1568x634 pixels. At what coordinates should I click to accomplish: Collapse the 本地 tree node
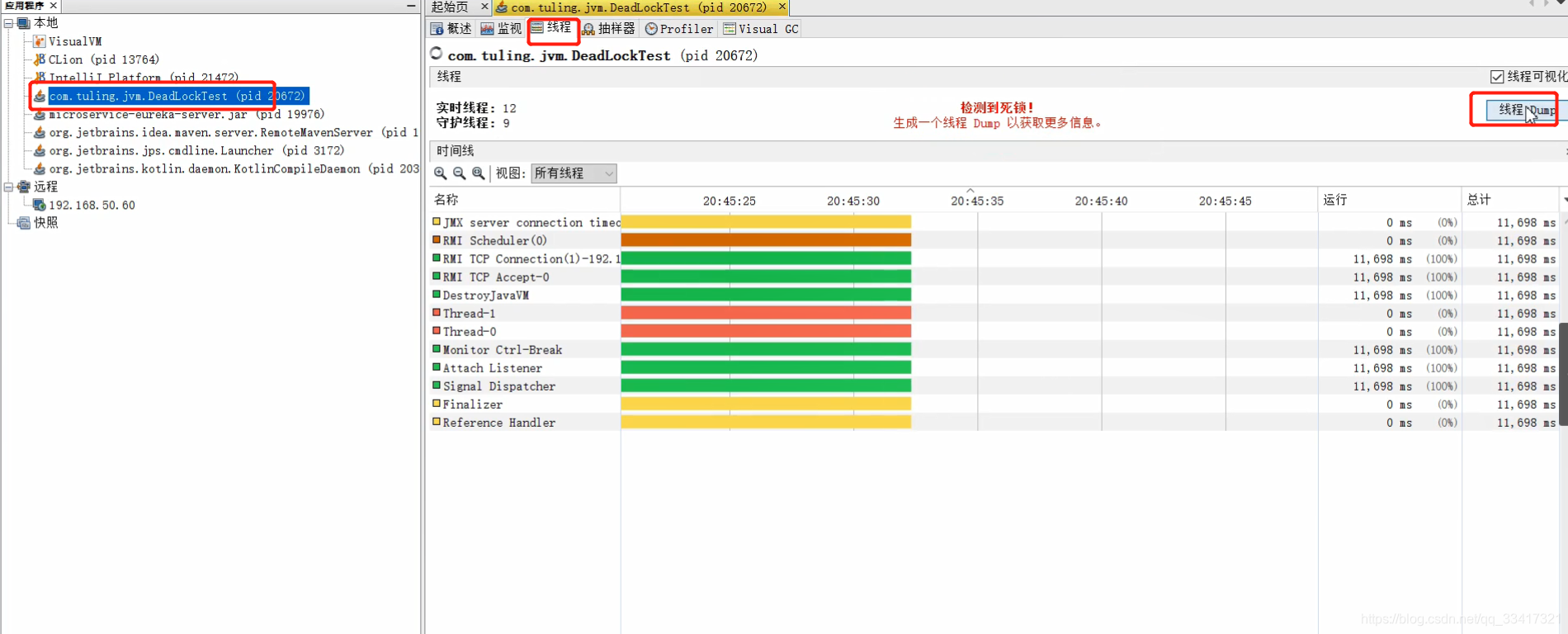point(8,23)
